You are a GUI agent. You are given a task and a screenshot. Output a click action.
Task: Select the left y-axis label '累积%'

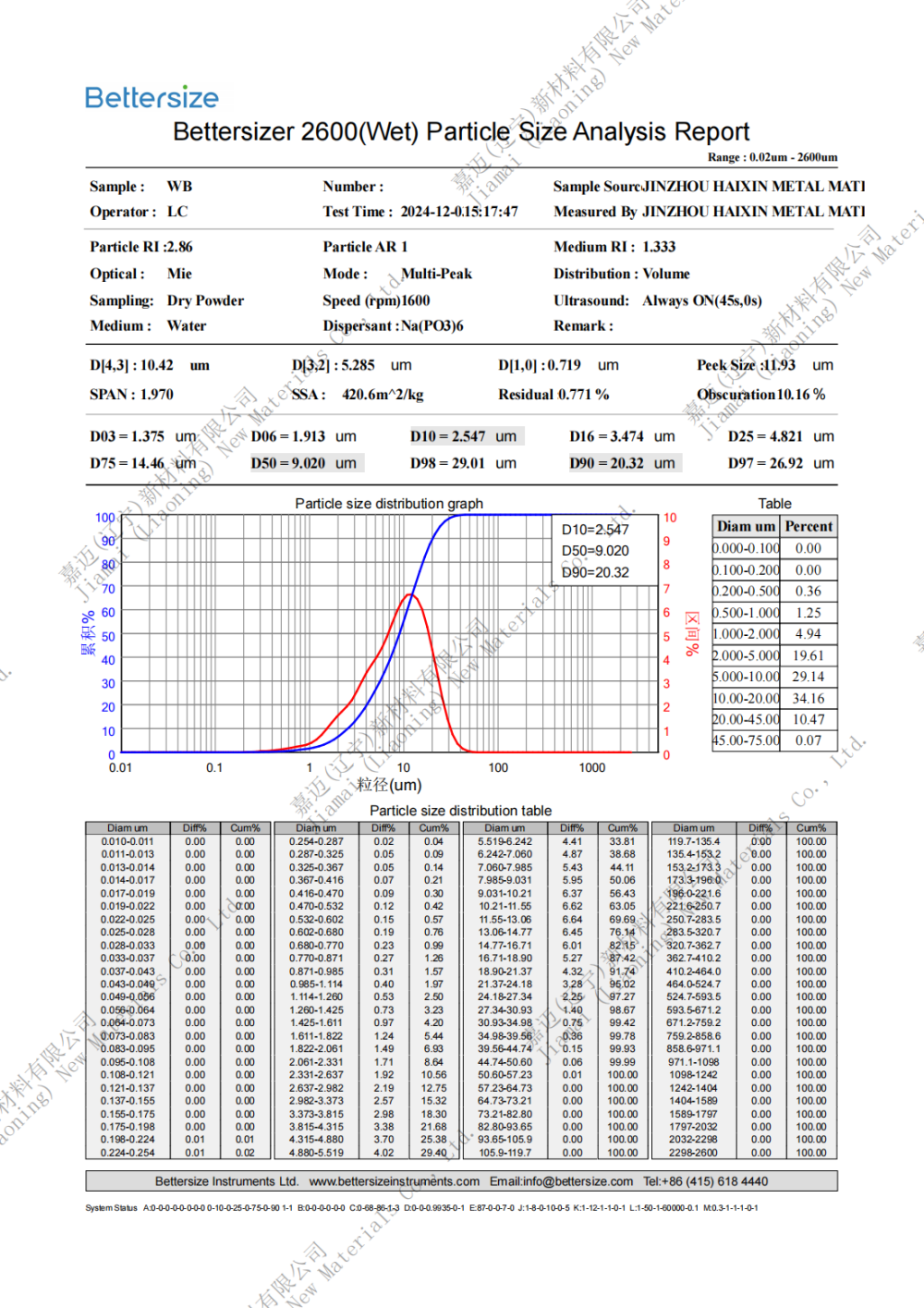[x=89, y=634]
